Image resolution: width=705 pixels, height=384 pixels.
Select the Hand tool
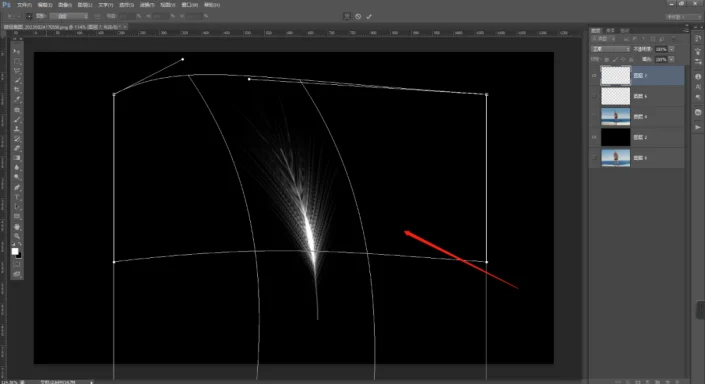click(x=17, y=227)
